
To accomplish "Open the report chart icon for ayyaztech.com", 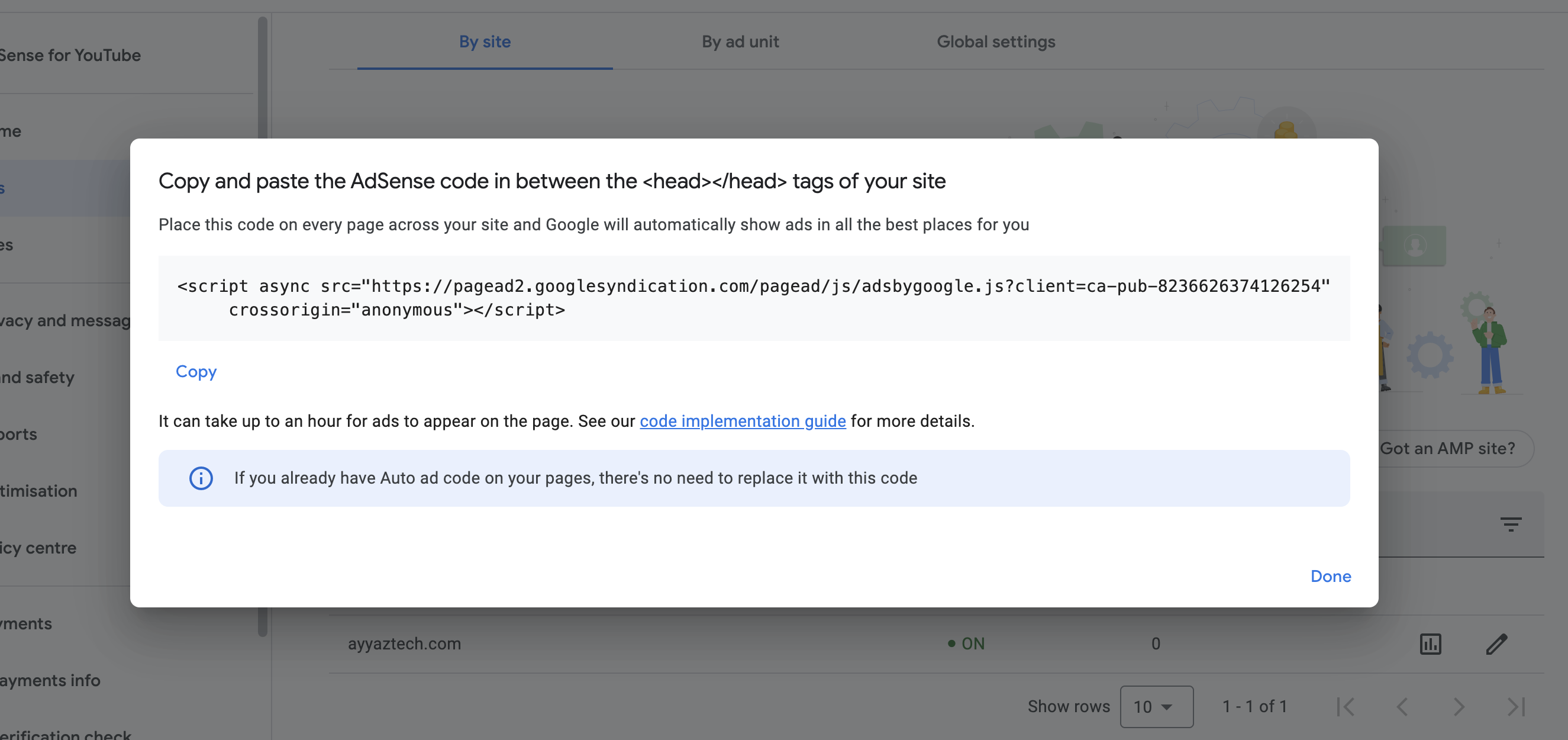I will pyautogui.click(x=1430, y=644).
